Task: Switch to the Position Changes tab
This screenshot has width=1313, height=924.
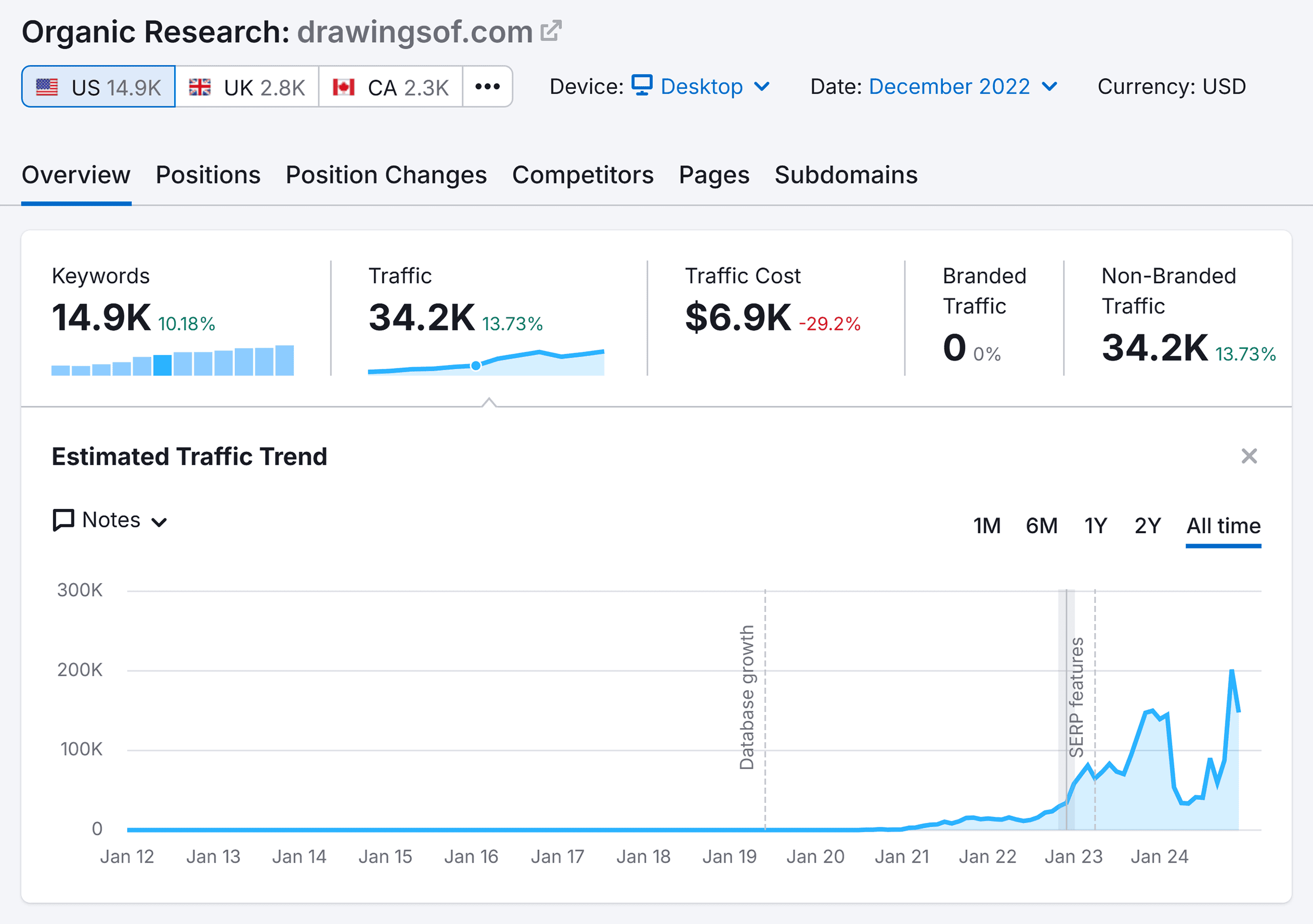Action: click(386, 175)
